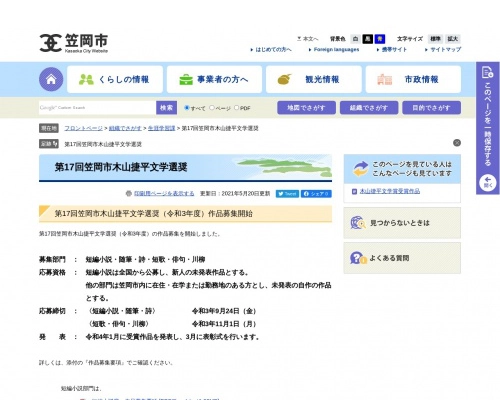Viewport: 500px width, 400px height.
Task: Click the 足跡 history label
Action: pyautogui.click(x=49, y=144)
